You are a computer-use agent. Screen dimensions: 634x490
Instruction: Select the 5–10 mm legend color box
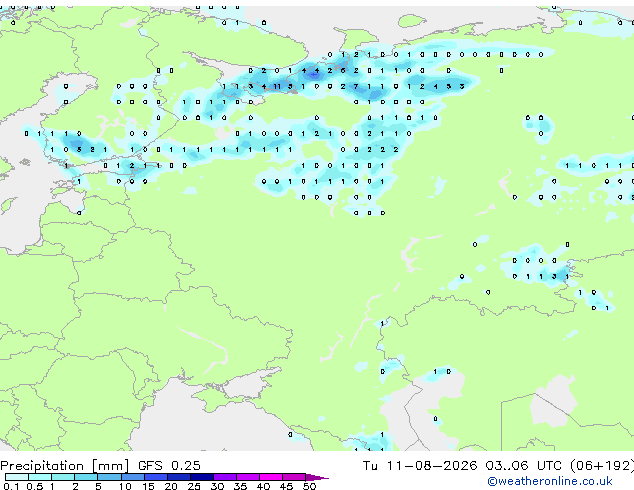tap(109, 477)
